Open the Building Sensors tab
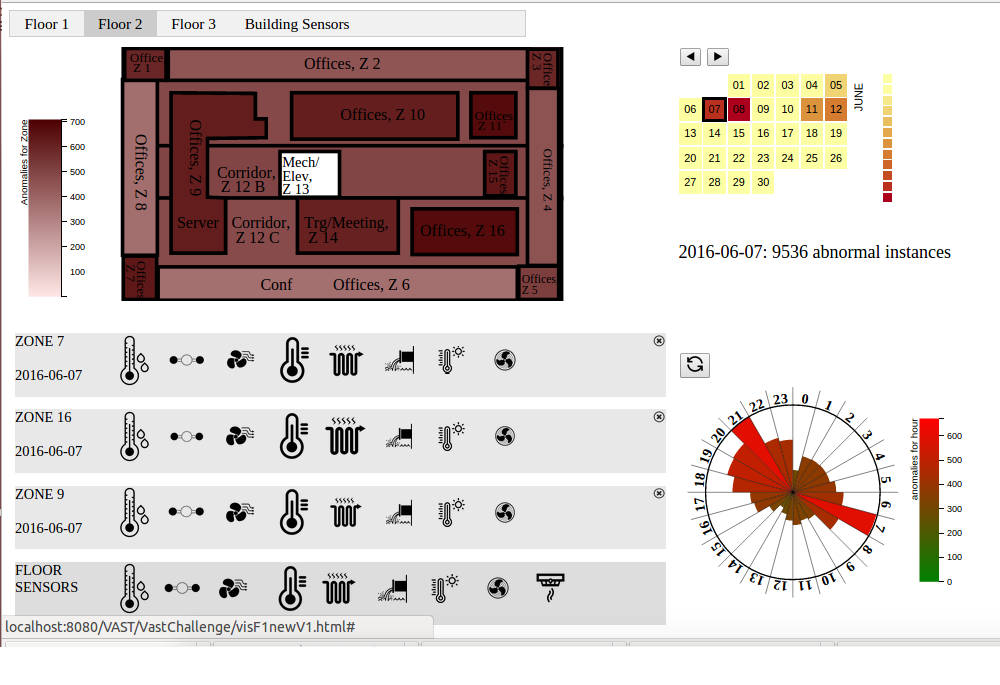This screenshot has height=685, width=1000. [x=297, y=24]
